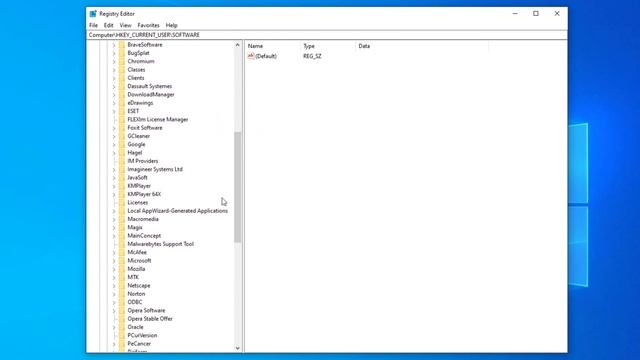Image resolution: width=640 pixels, height=360 pixels.
Task: Select the Mozilla key label
Action: pyautogui.click(x=136, y=269)
